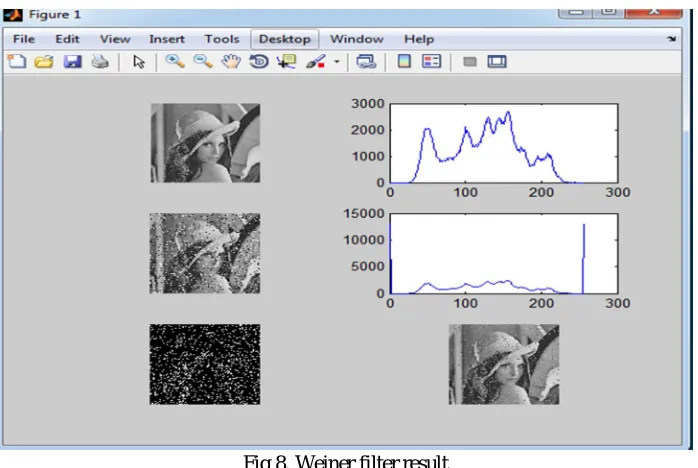698x468 pixels.
Task: Click the noisy salt-and-pepper Lena image
Action: [205, 253]
